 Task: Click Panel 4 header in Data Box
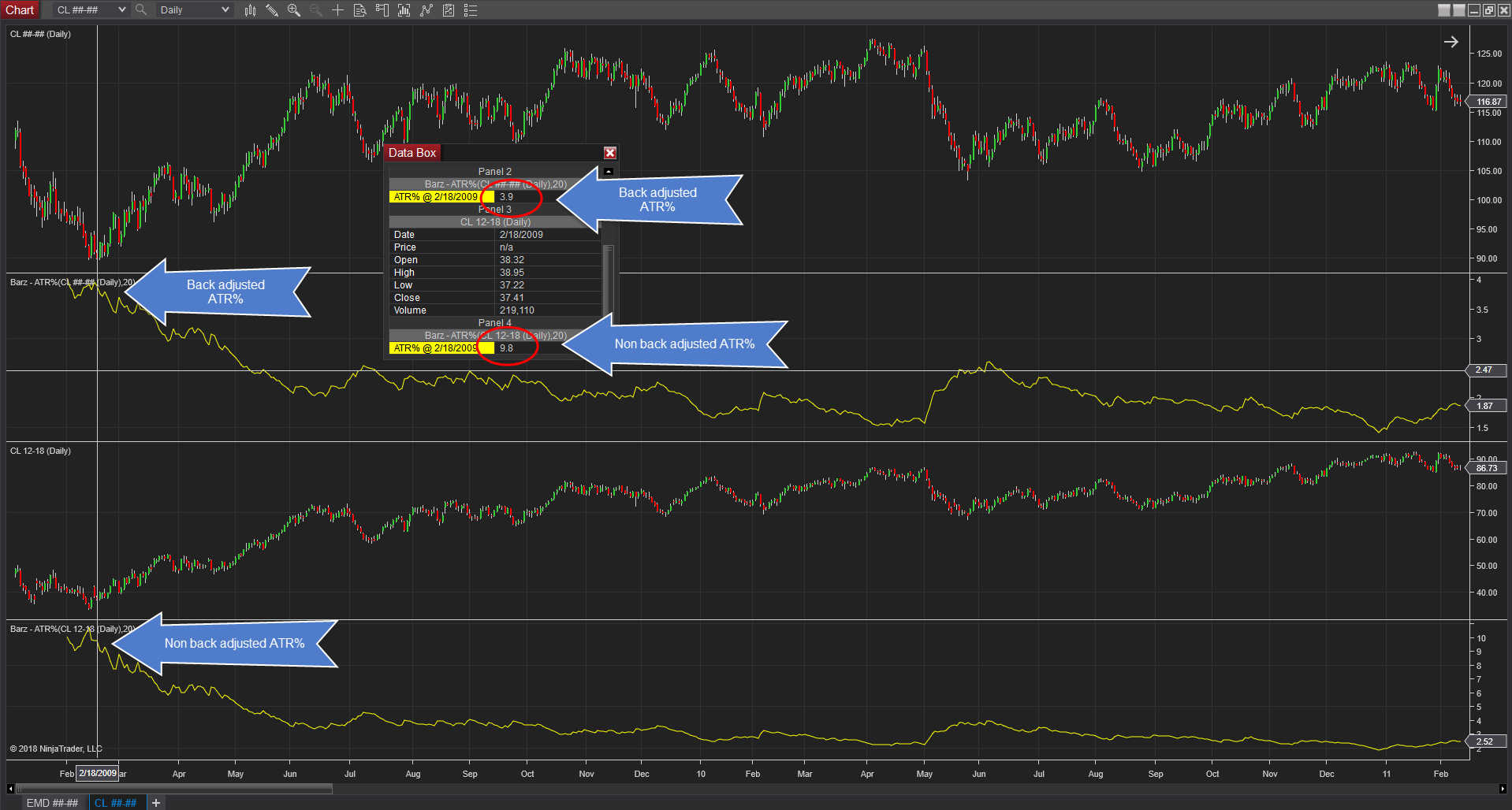[495, 322]
